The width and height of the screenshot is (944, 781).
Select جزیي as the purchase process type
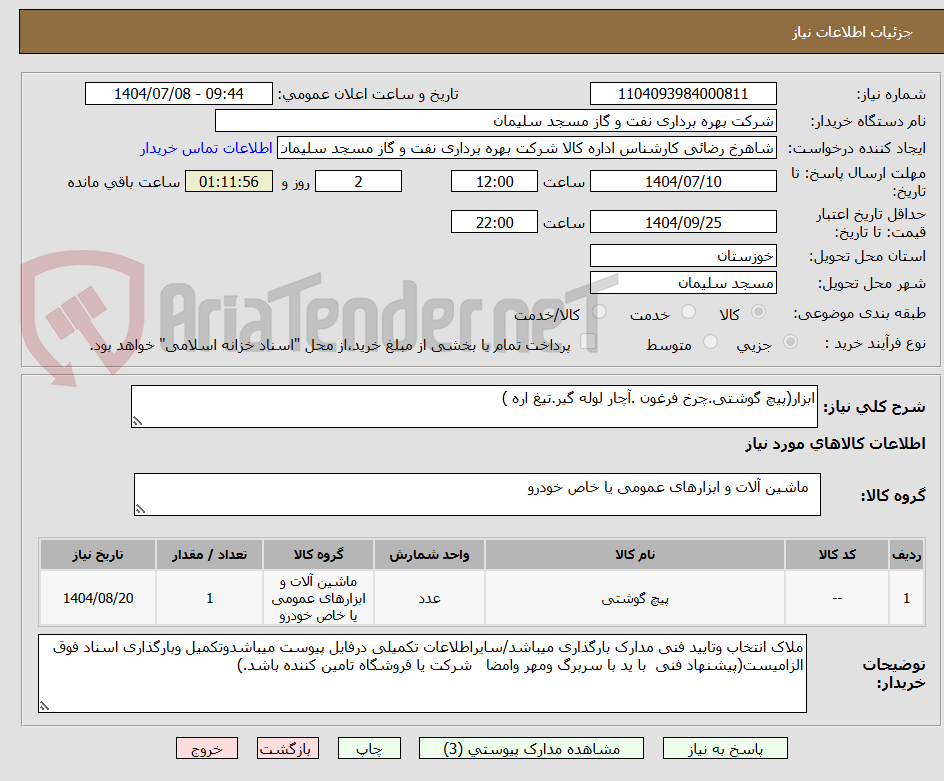click(x=789, y=341)
